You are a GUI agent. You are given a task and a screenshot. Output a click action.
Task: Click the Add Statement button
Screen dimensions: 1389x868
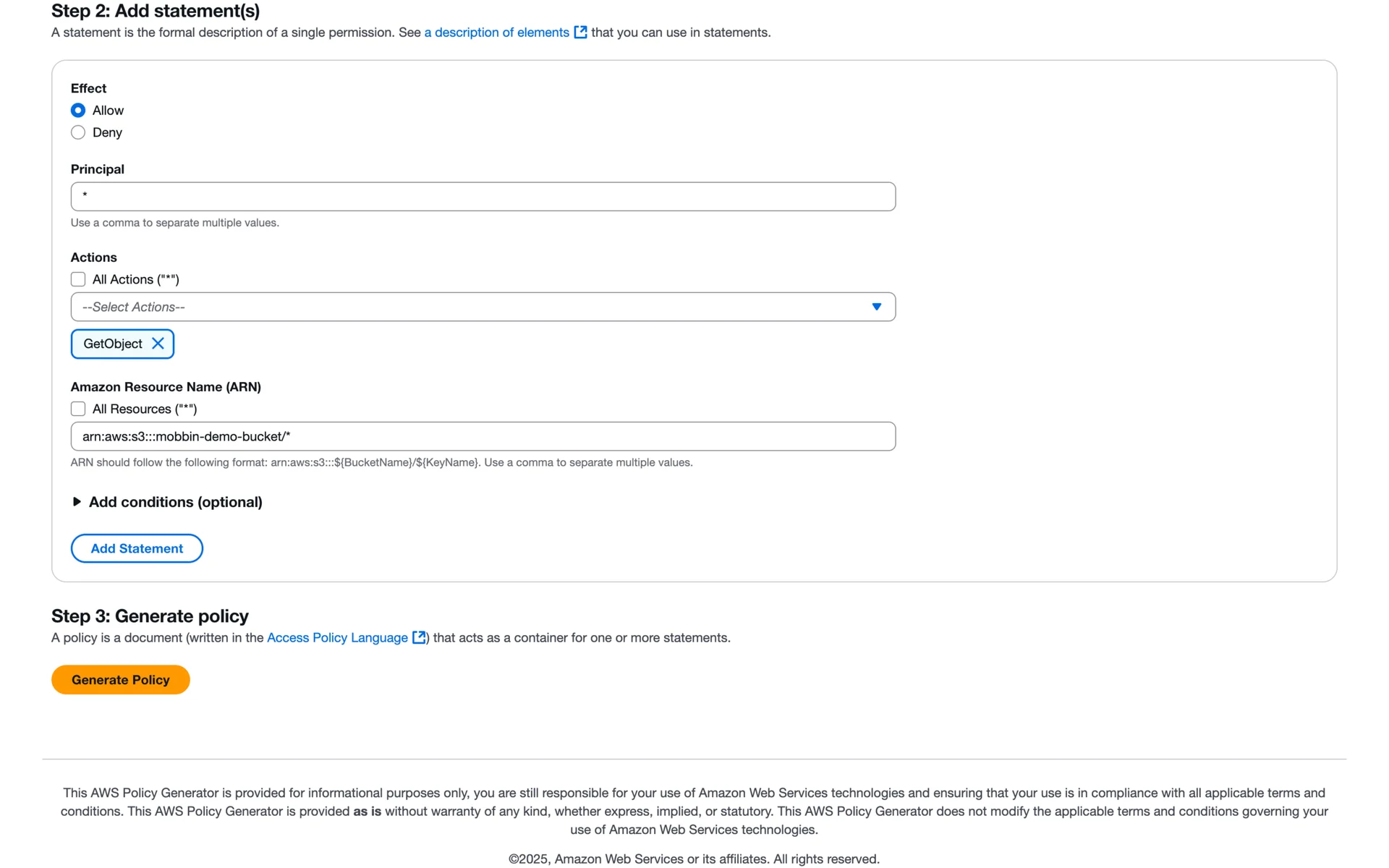[x=137, y=548]
